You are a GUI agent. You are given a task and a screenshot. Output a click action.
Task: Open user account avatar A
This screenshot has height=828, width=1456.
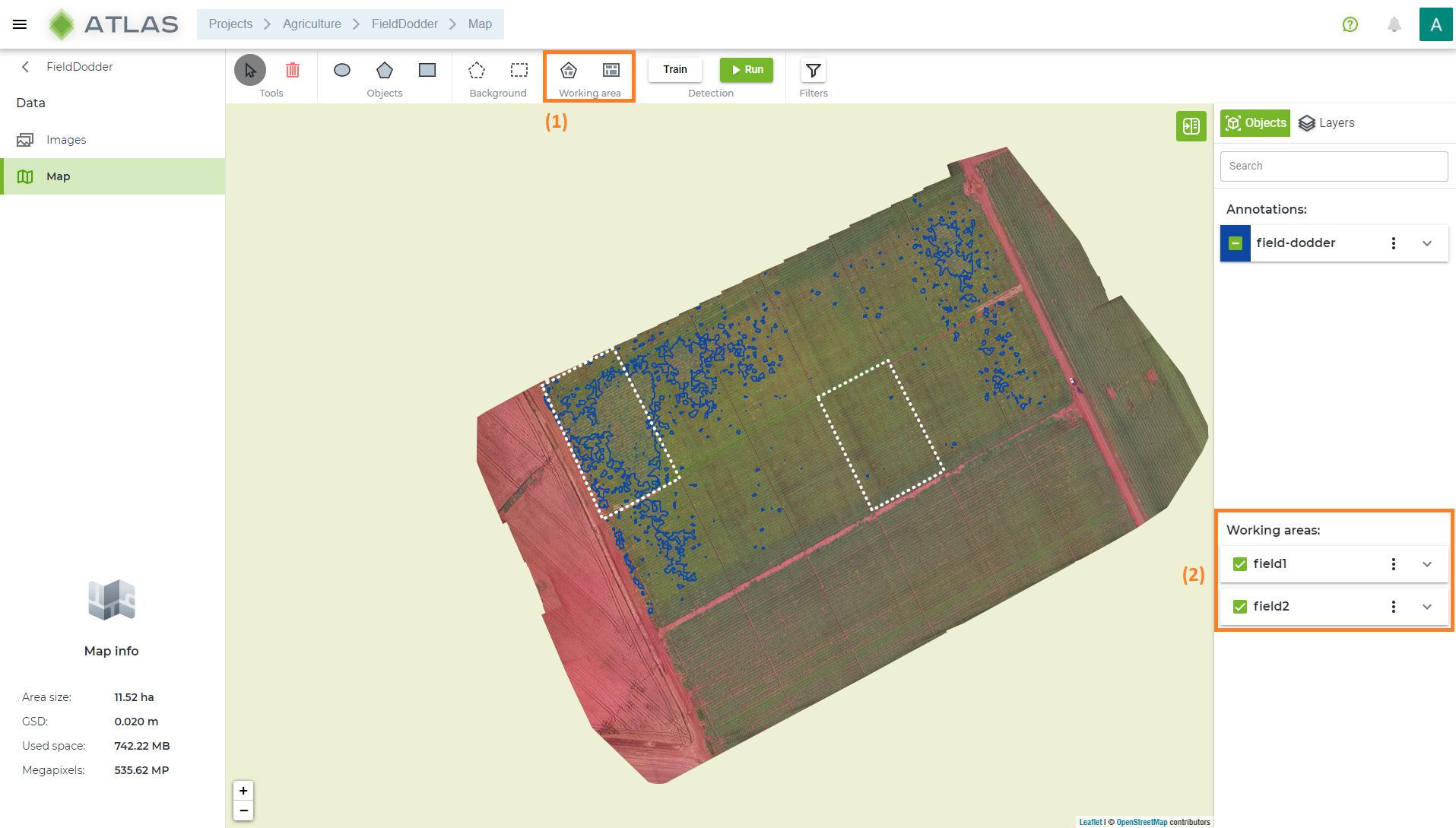pos(1436,24)
